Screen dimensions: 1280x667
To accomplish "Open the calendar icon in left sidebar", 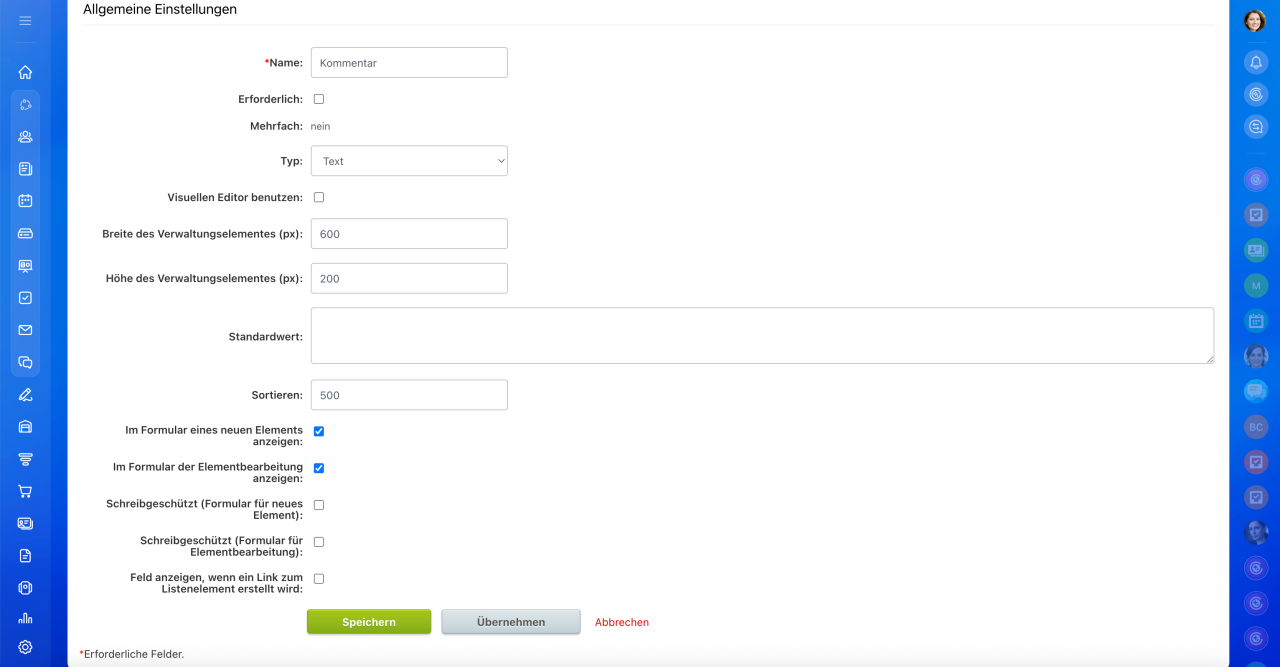I will 25,201.
